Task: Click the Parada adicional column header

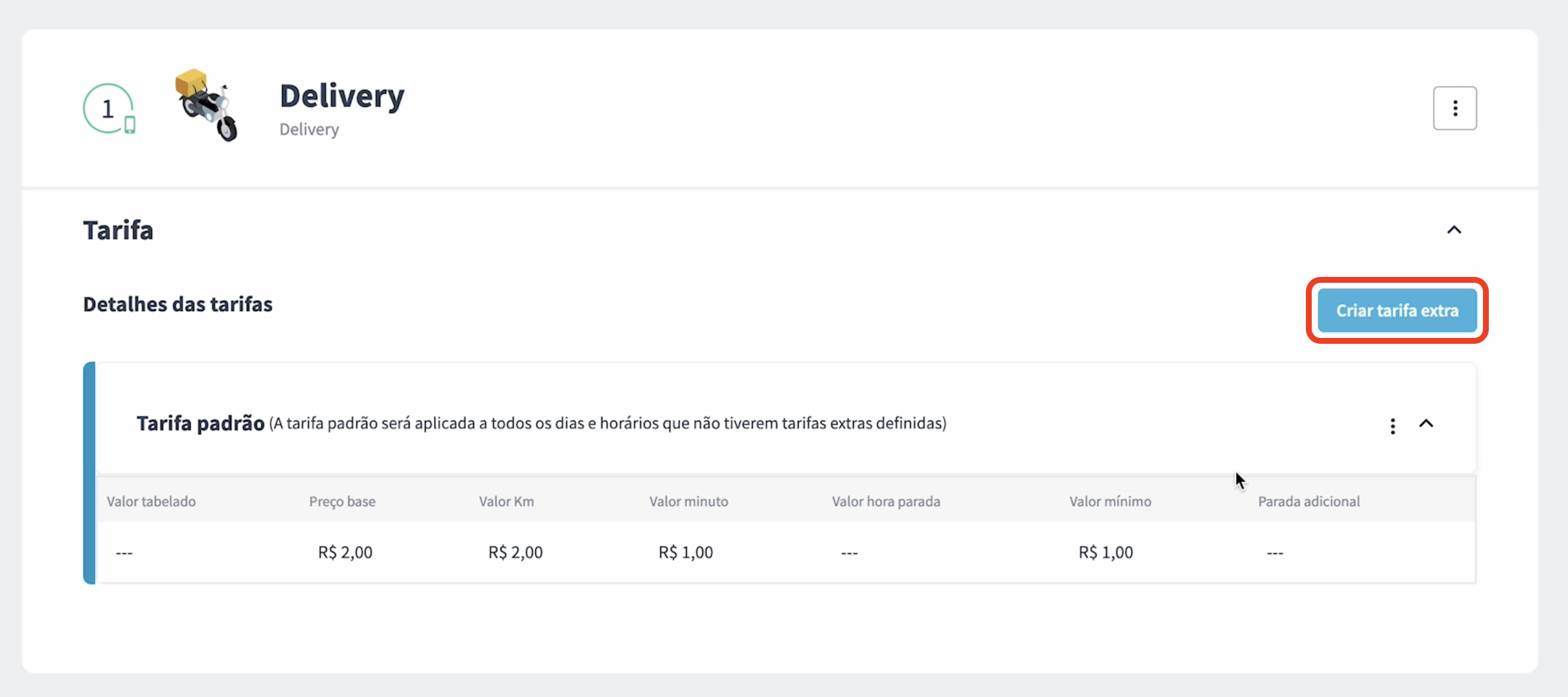Action: pos(1309,502)
